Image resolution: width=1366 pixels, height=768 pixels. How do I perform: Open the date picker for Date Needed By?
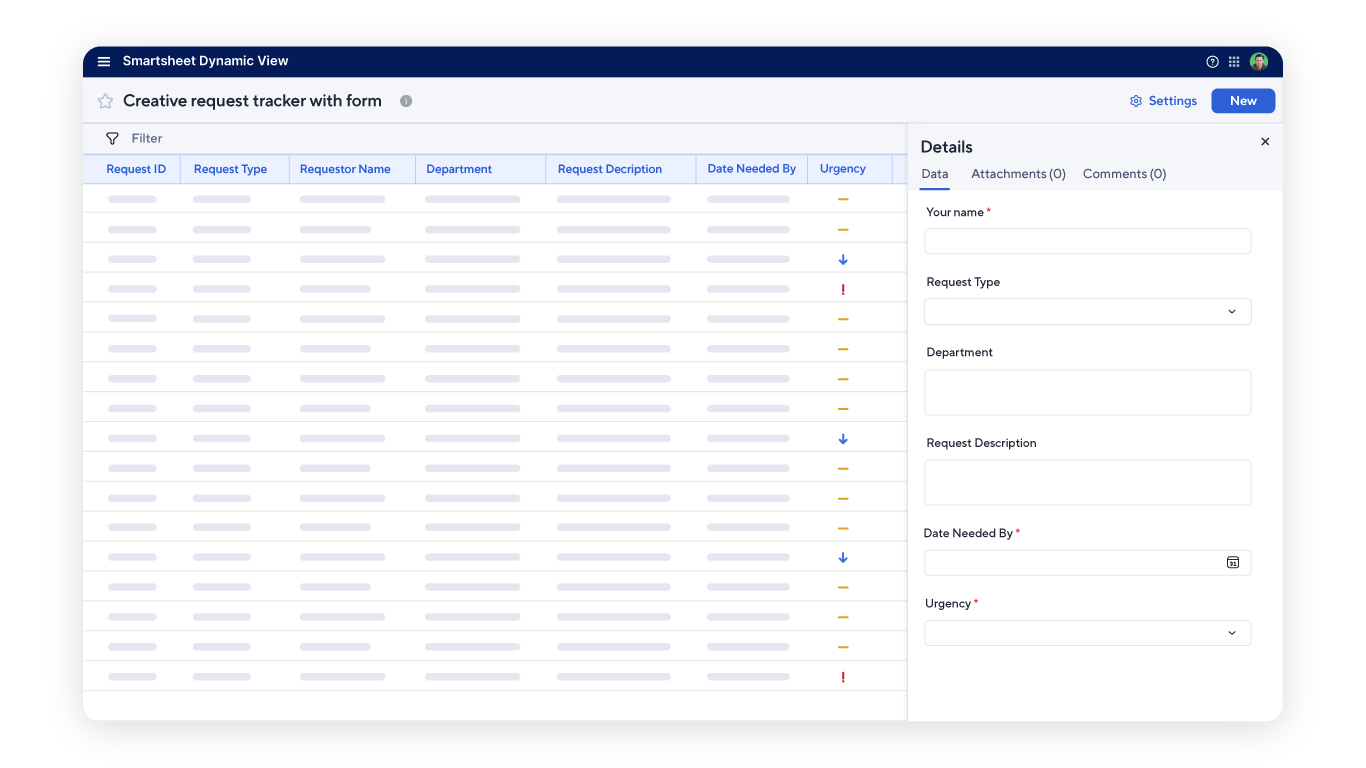tap(1234, 562)
